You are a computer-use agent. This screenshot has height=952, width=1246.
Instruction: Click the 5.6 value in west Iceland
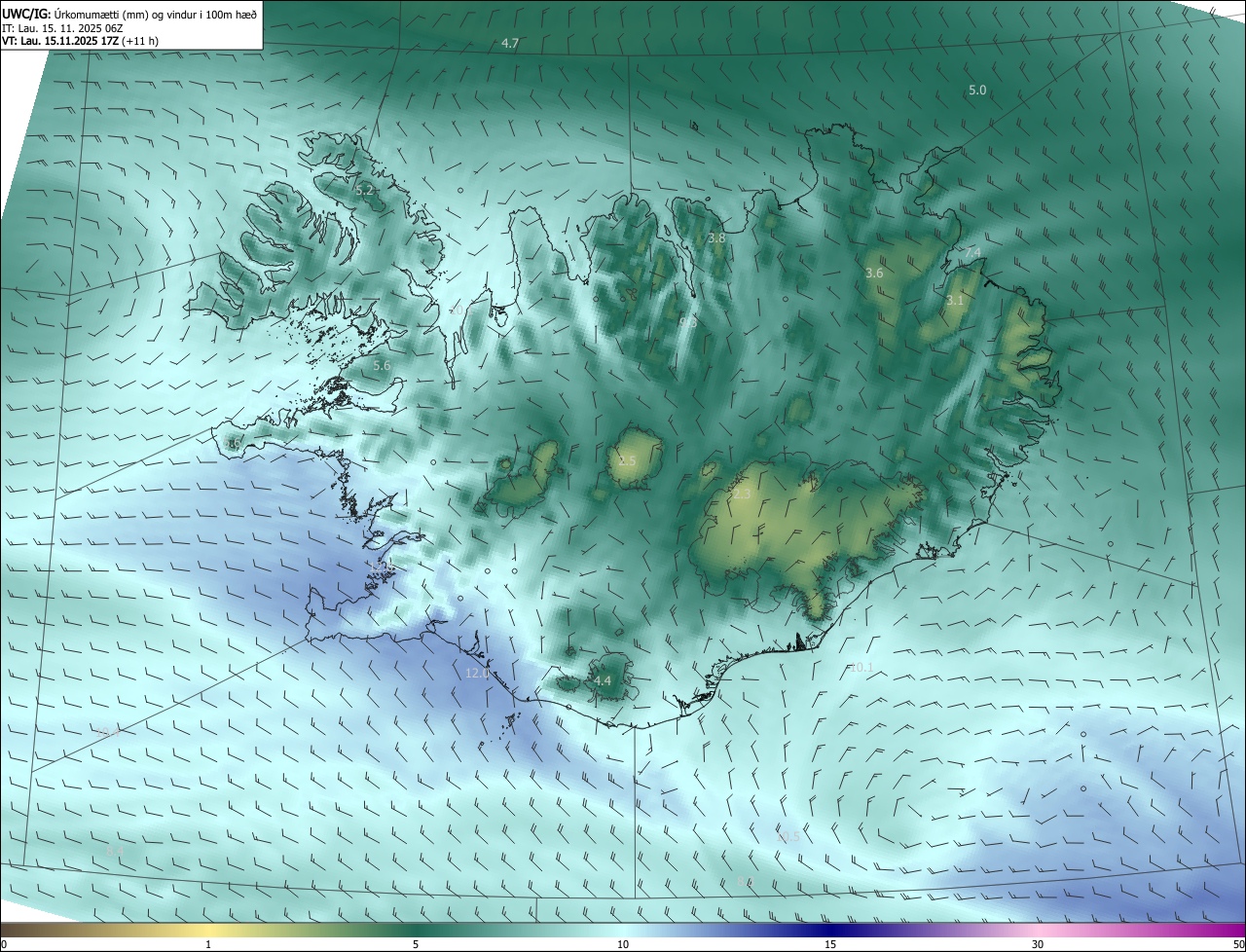(382, 365)
